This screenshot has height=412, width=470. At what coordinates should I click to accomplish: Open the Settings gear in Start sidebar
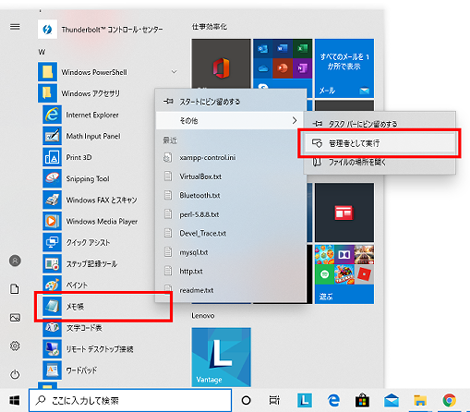click(x=15, y=346)
